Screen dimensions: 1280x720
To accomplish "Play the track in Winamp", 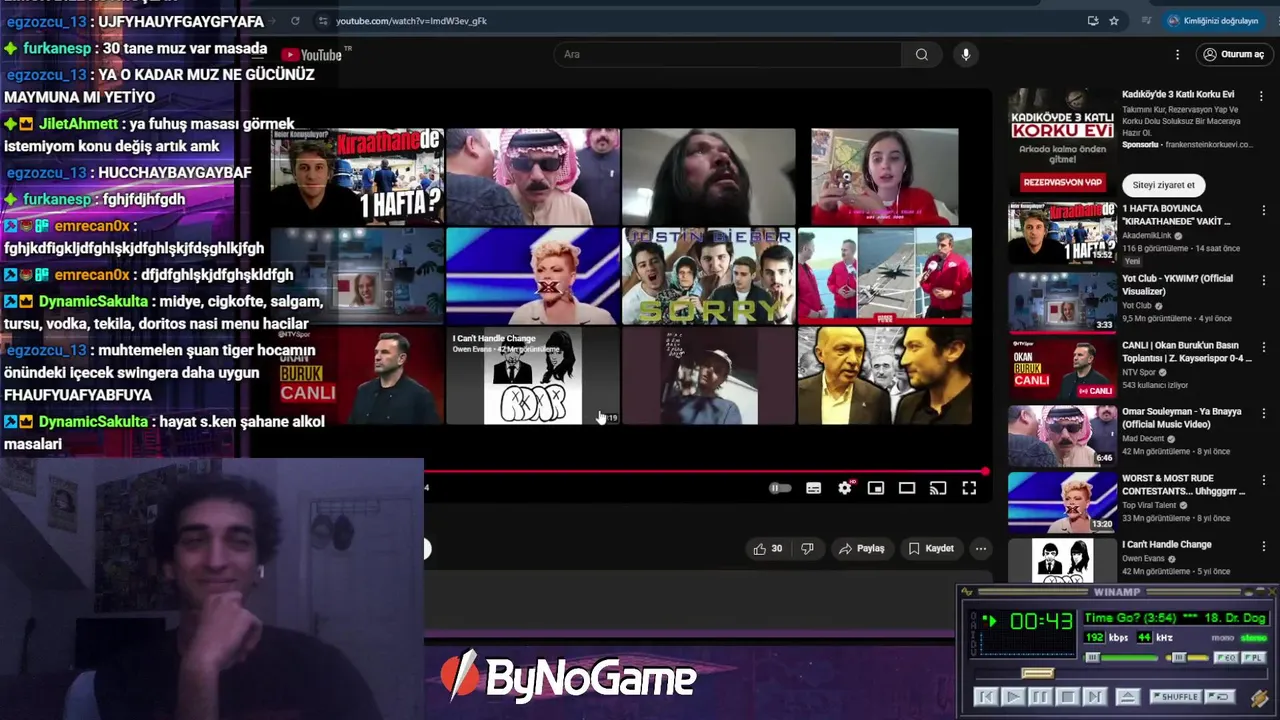I will click(x=1013, y=697).
